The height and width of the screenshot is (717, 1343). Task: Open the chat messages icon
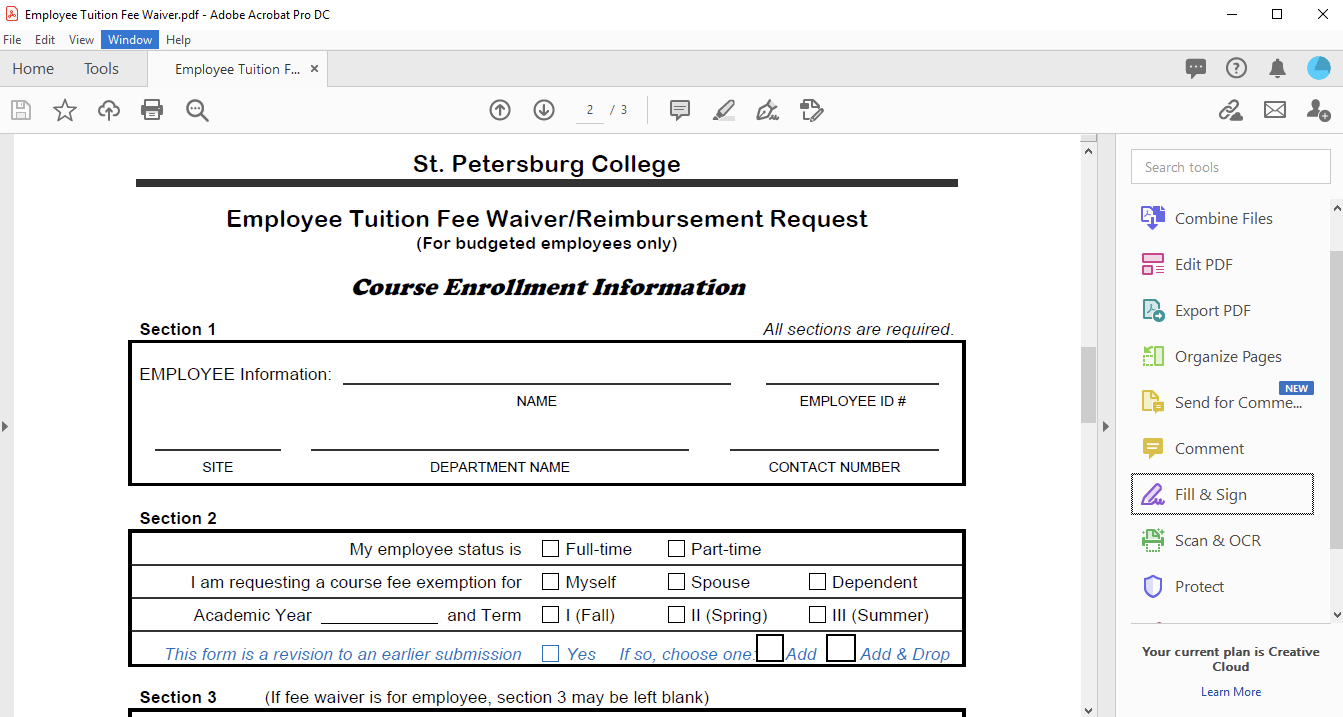tap(1196, 68)
